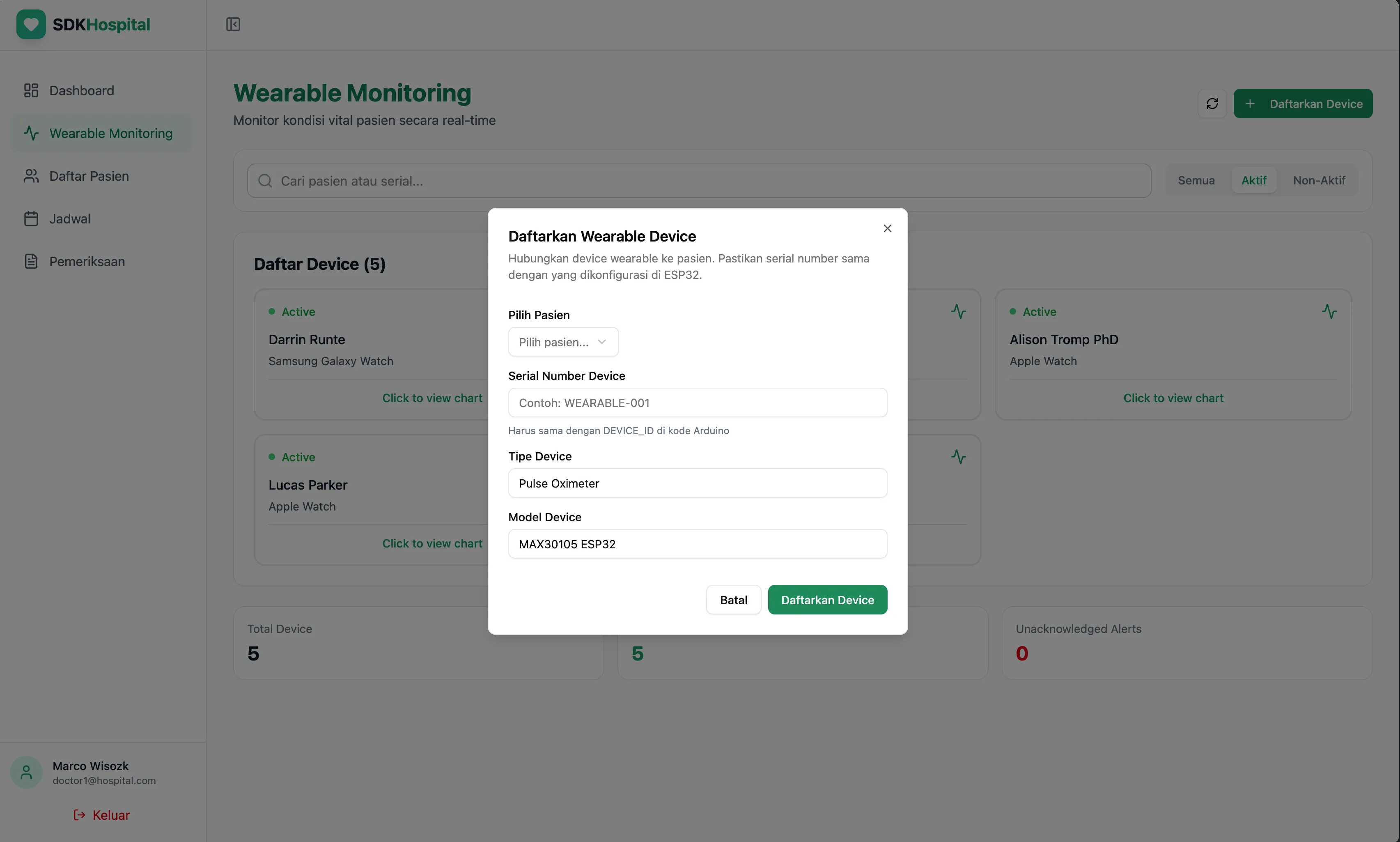Click Marco Wisozk's avatar icon

(x=25, y=772)
